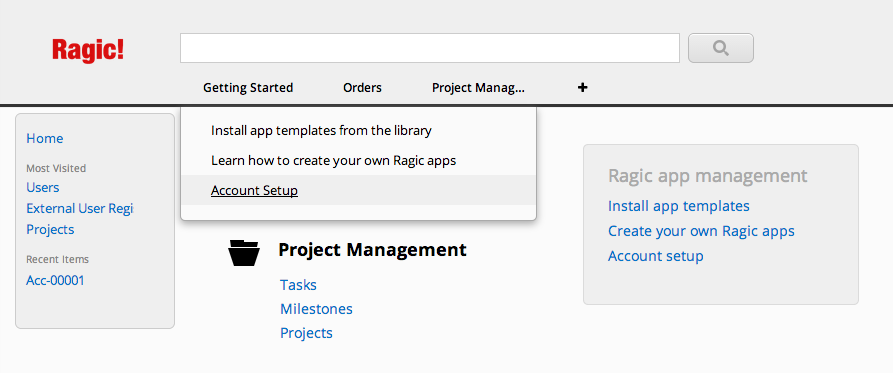Click the Ragic! logo
The height and width of the screenshot is (373, 893).
tap(88, 50)
